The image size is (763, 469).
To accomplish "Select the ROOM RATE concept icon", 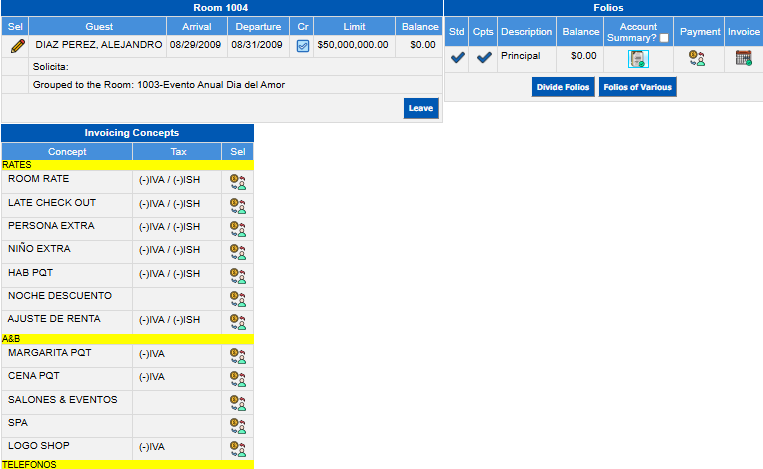I will click(x=237, y=181).
